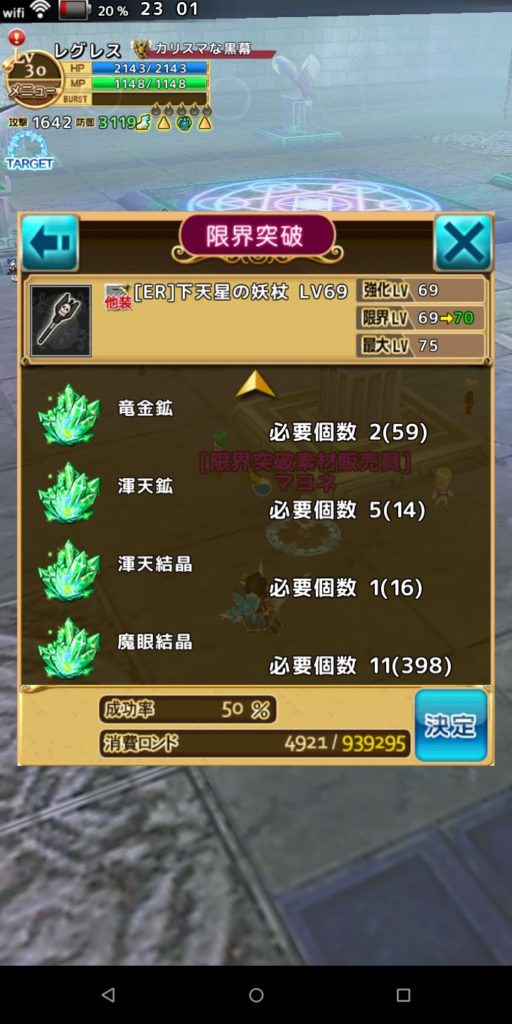Image resolution: width=512 pixels, height=1024 pixels.
Task: Tap the 竜金鉱 green crystal icon
Action: click(69, 415)
